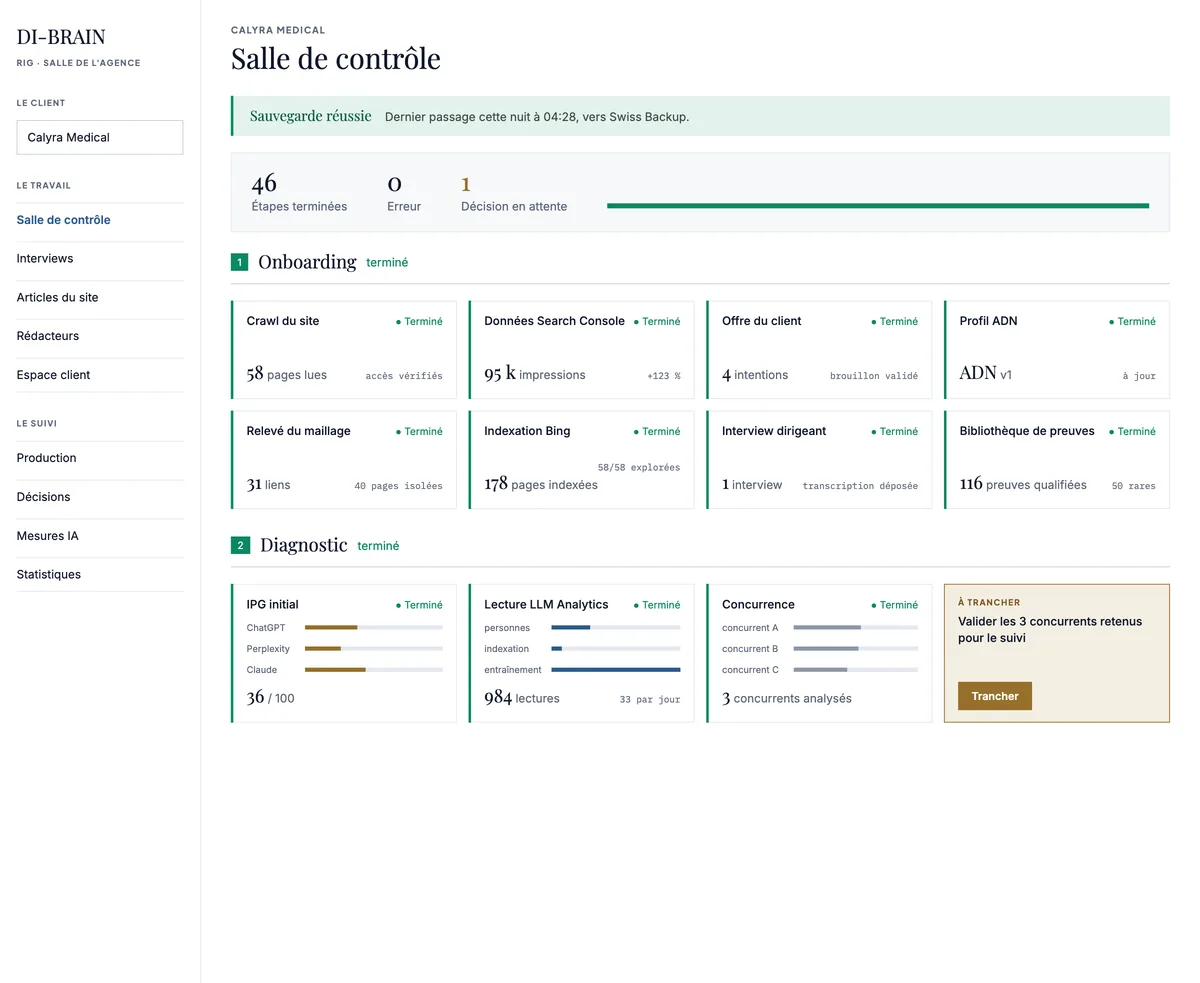Open Rédacteurs in the sidebar
1200x983 pixels.
pyautogui.click(x=100, y=336)
